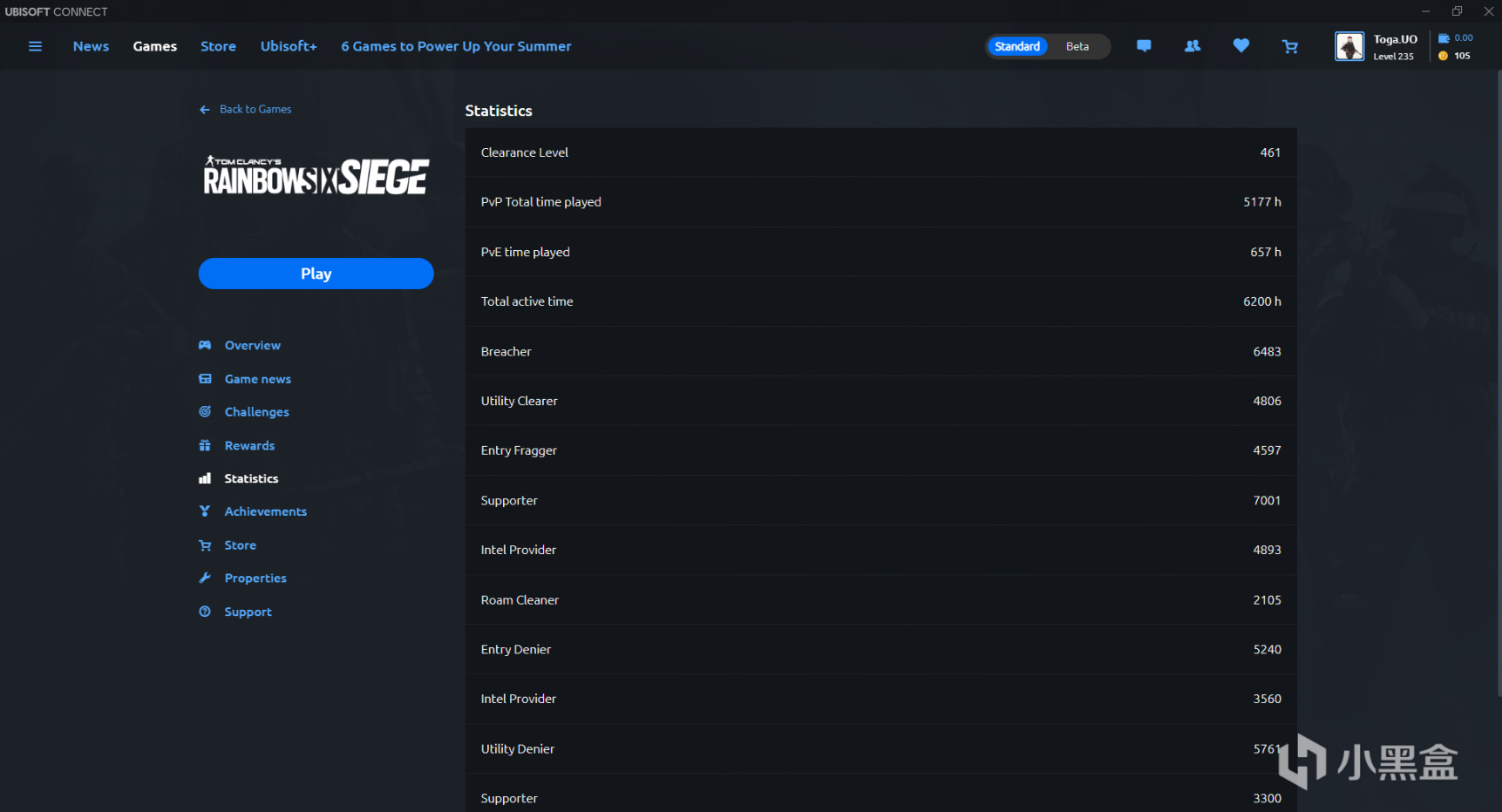This screenshot has height=812, width=1502.
Task: Open the chat messages icon
Action: (1144, 46)
